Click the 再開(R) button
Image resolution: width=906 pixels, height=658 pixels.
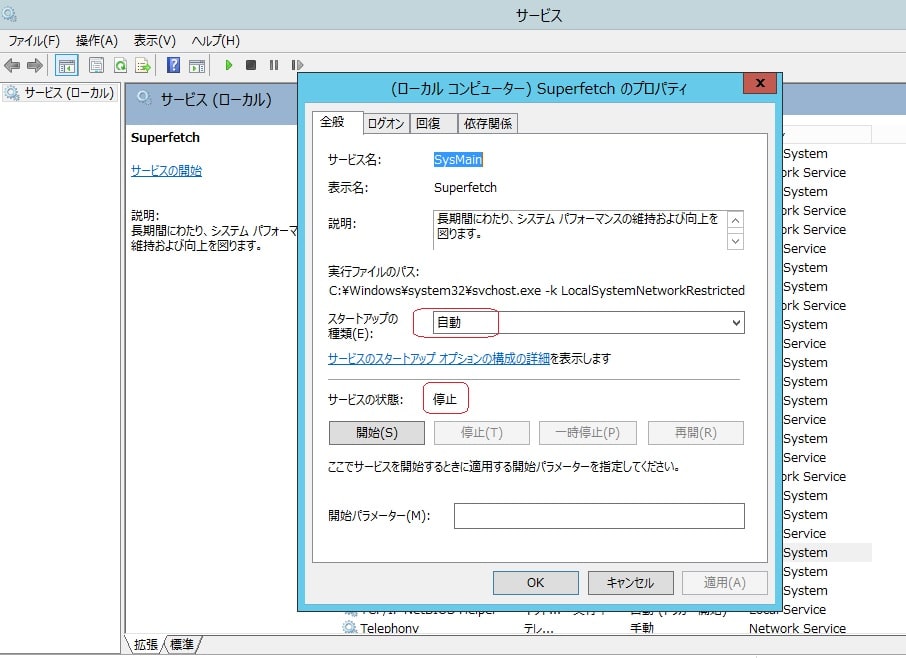point(696,433)
